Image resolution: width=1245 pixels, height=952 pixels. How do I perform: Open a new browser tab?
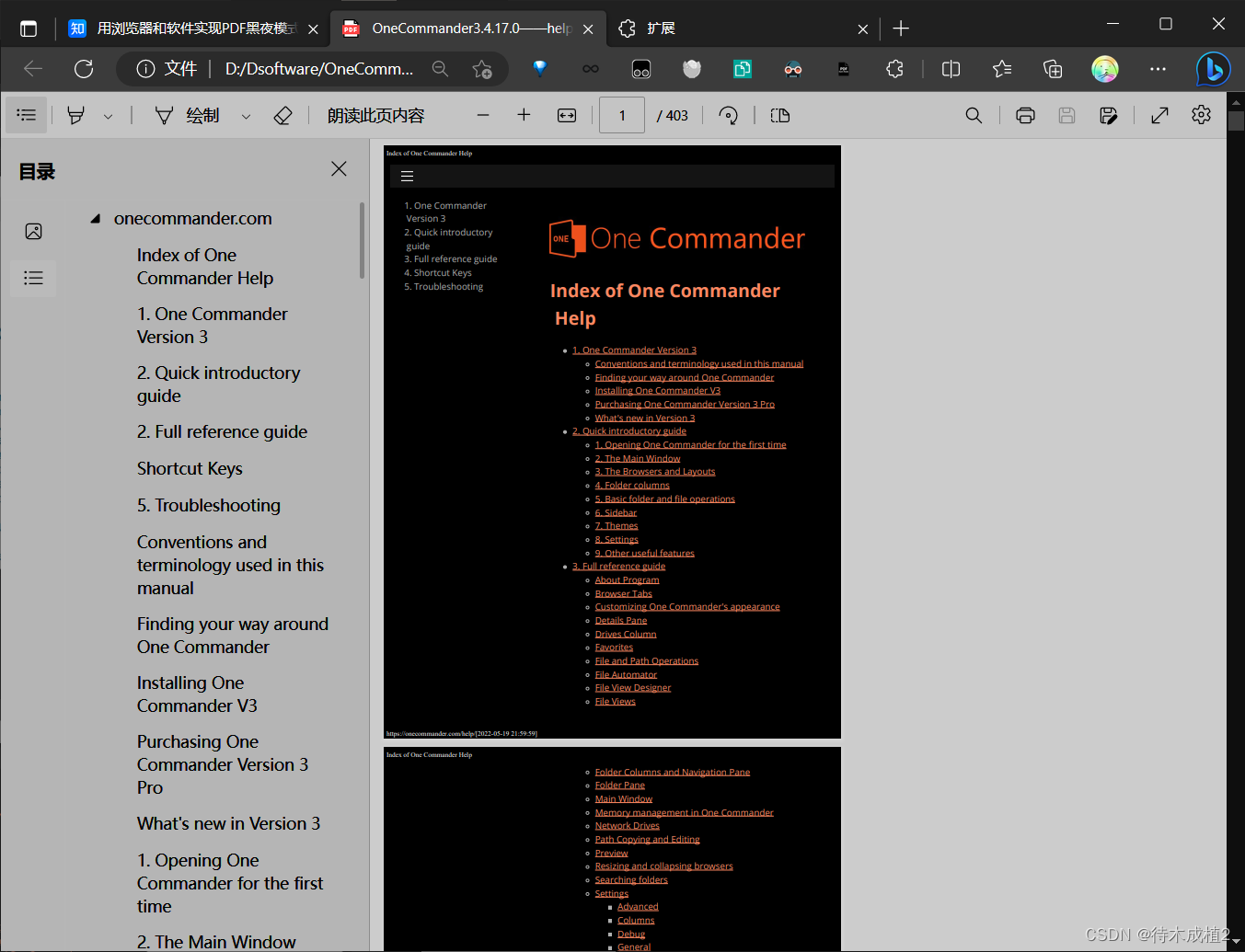pyautogui.click(x=901, y=29)
